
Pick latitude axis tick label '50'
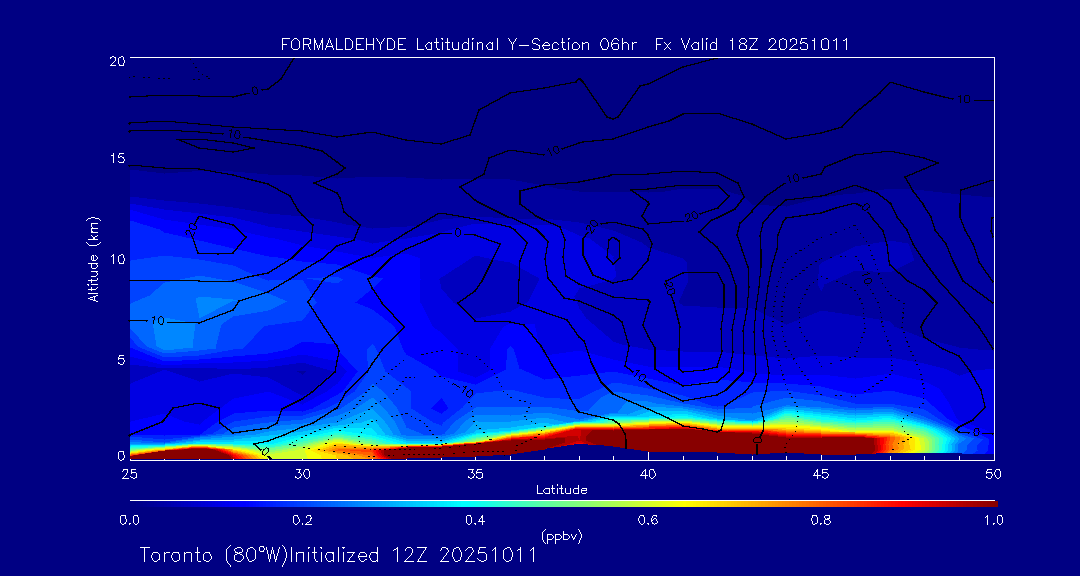pos(993,473)
